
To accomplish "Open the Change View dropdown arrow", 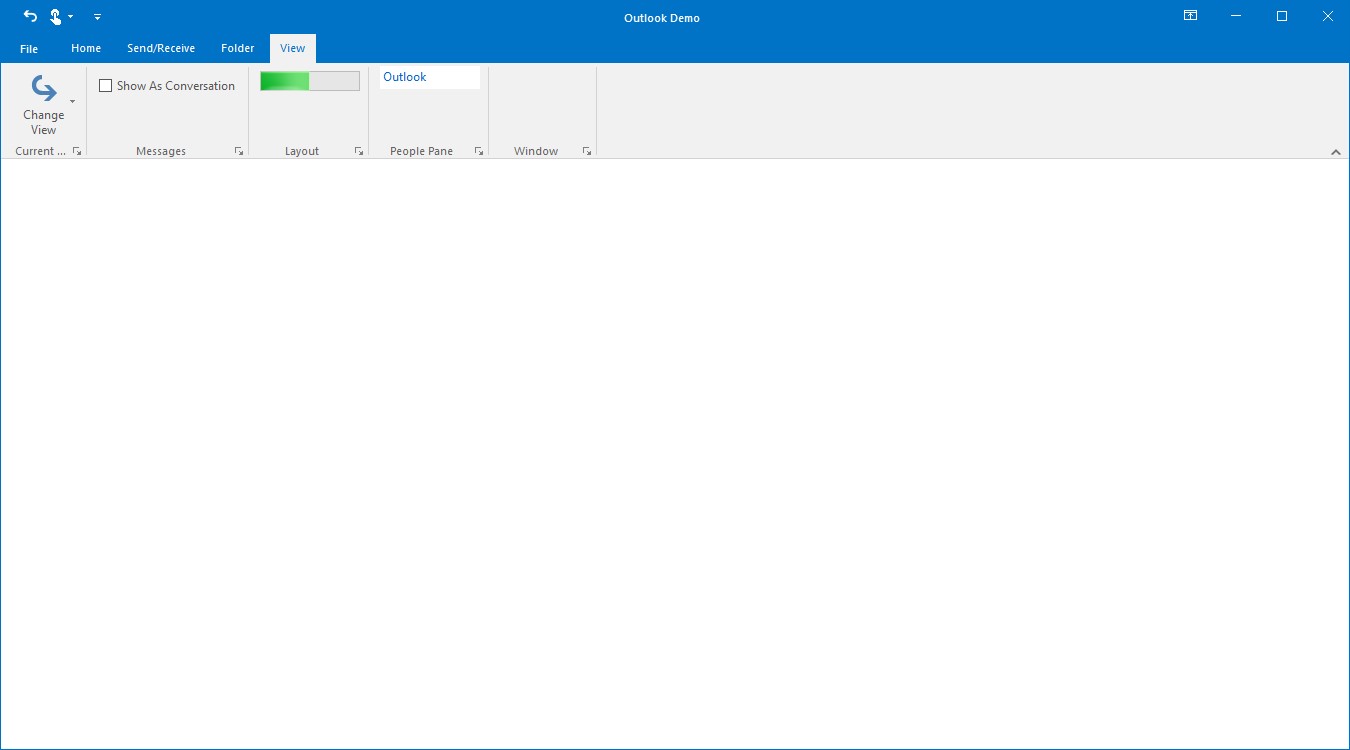I will click(71, 100).
